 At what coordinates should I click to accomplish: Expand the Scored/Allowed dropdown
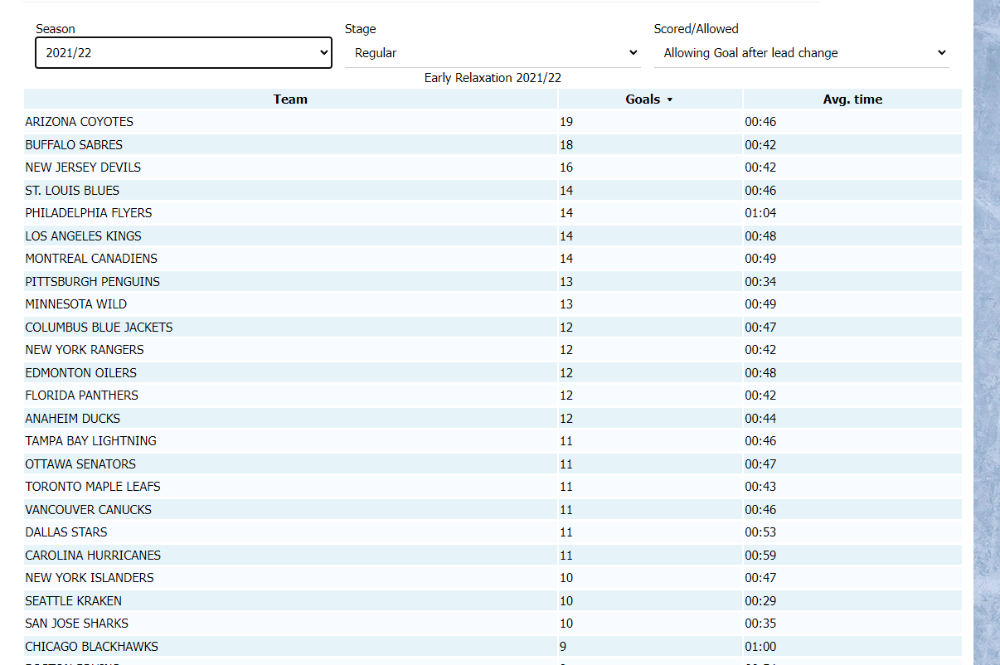coord(802,53)
